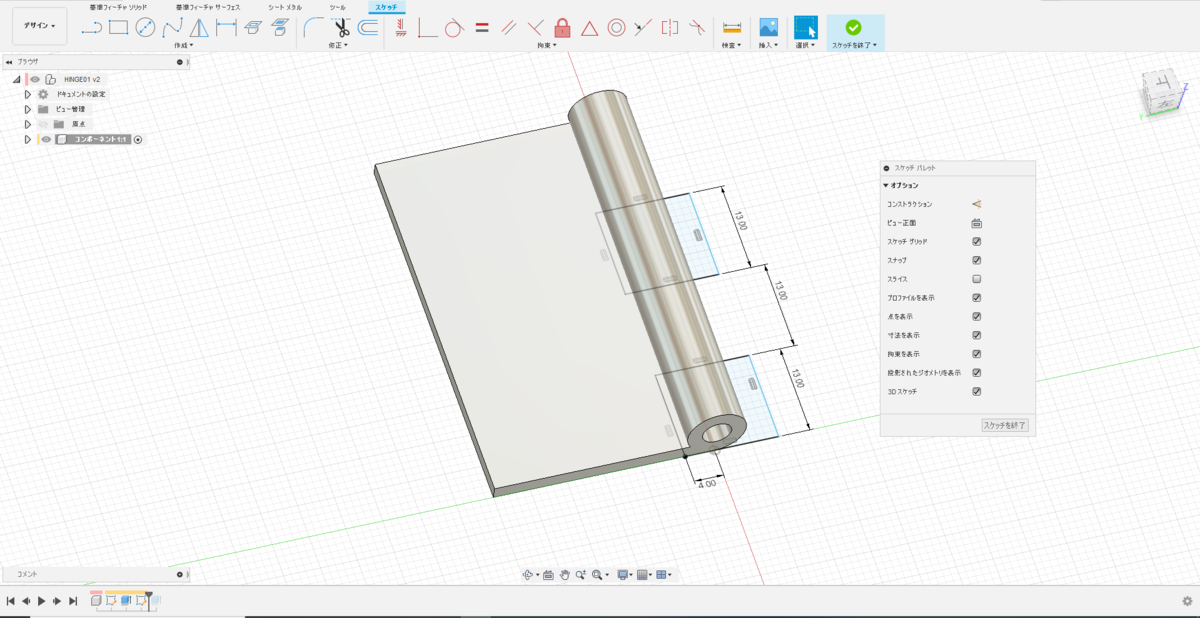Open the デザイン workspace dropdown
The width and height of the screenshot is (1200, 618).
pyautogui.click(x=40, y=26)
